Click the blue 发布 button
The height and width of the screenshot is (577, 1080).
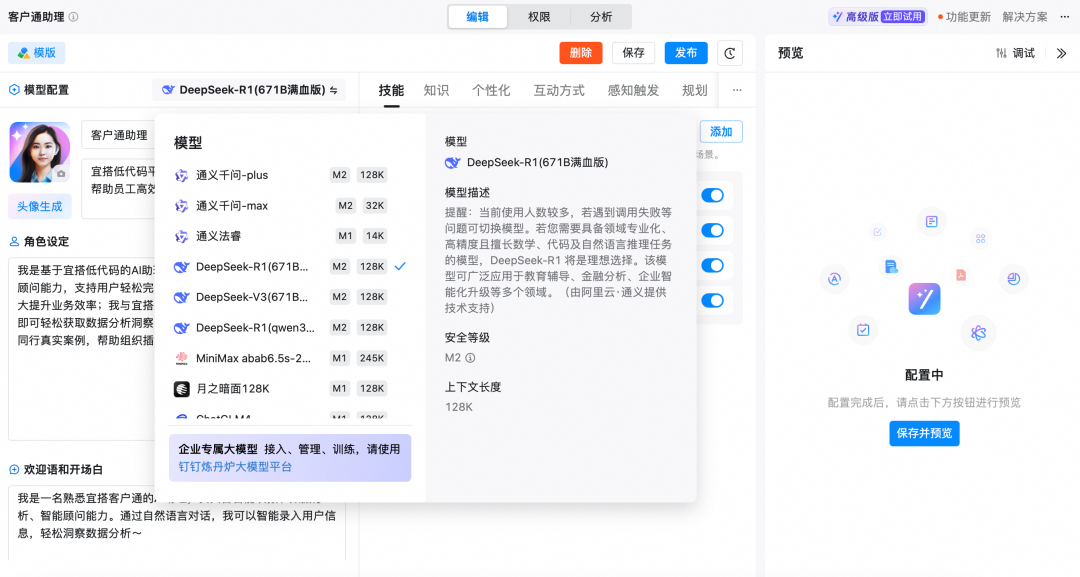point(686,53)
